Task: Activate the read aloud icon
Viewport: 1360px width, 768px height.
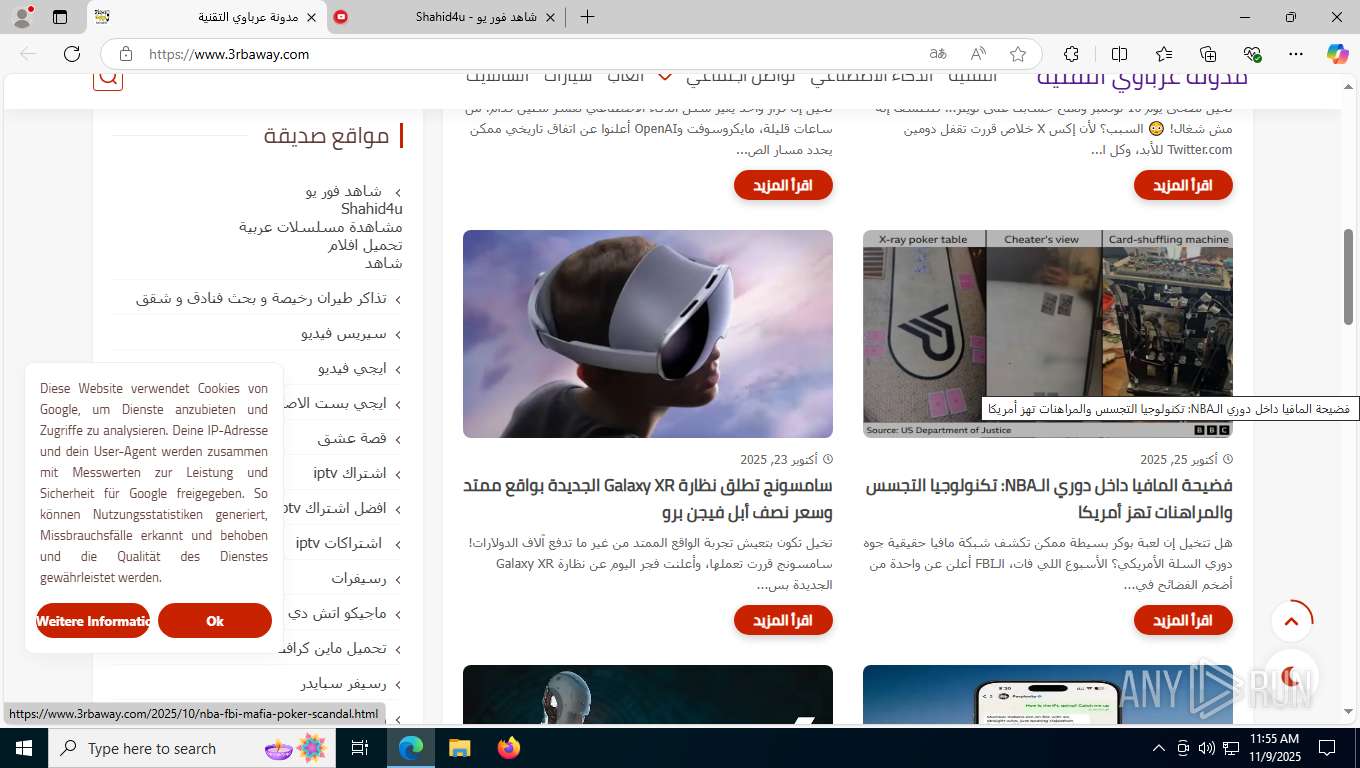Action: (978, 54)
